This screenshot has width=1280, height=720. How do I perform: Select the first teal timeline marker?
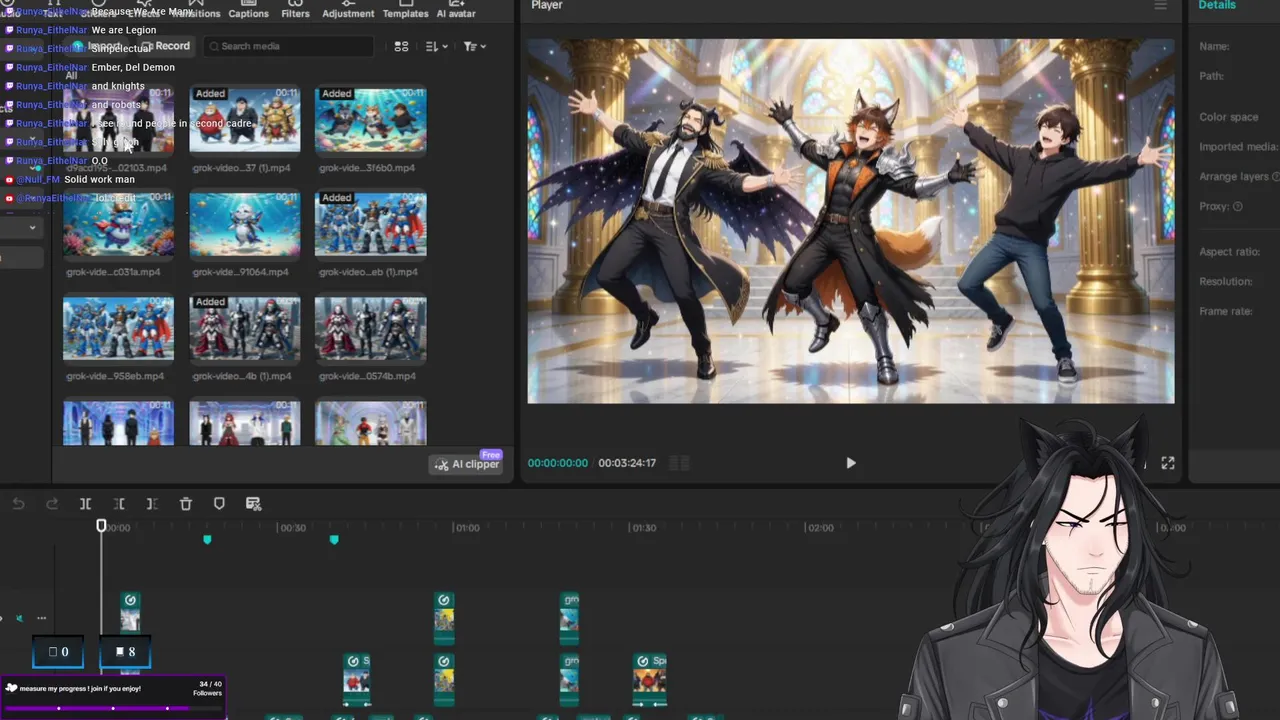point(207,540)
